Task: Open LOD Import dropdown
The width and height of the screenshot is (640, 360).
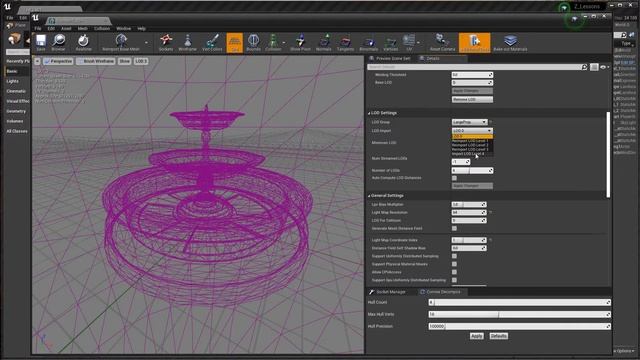Action: click(x=472, y=131)
